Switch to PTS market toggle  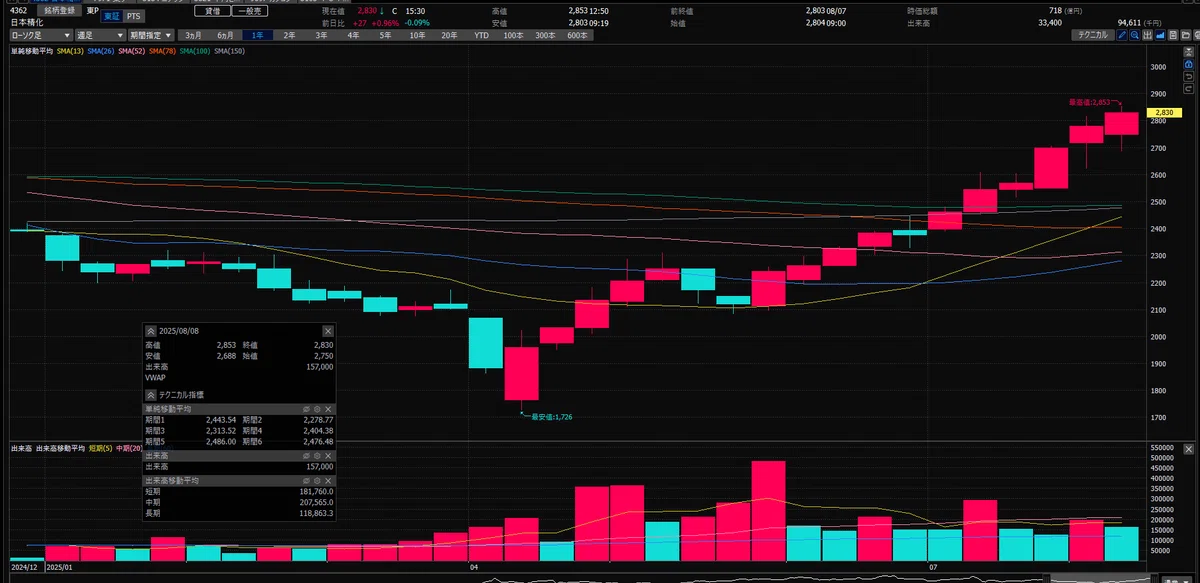point(133,16)
